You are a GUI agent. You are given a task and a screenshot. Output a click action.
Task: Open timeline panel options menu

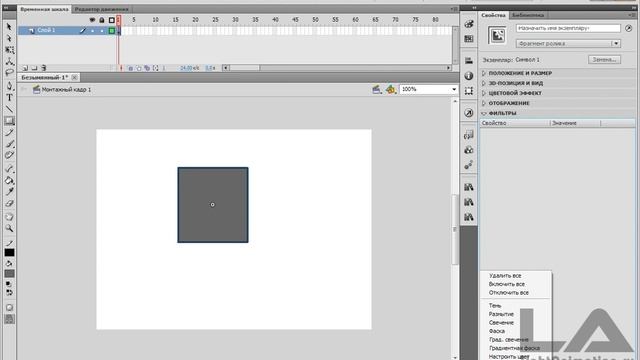(x=453, y=9)
